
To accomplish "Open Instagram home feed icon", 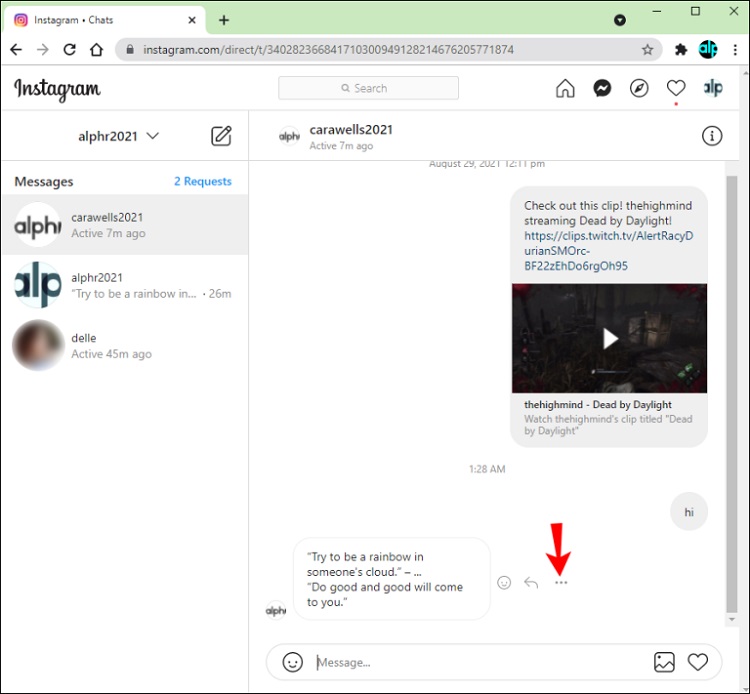I will pyautogui.click(x=565, y=89).
